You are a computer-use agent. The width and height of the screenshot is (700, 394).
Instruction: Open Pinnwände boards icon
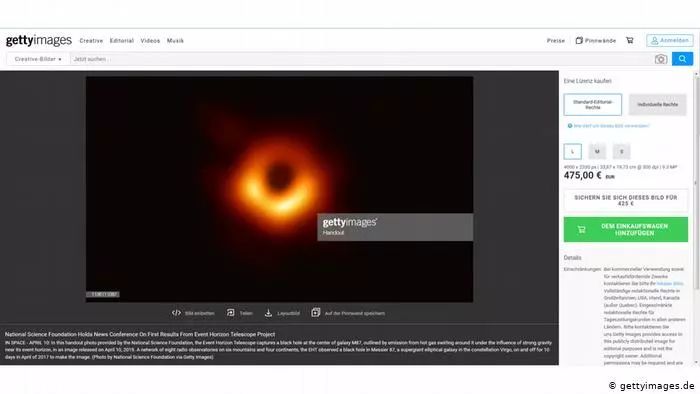579,40
